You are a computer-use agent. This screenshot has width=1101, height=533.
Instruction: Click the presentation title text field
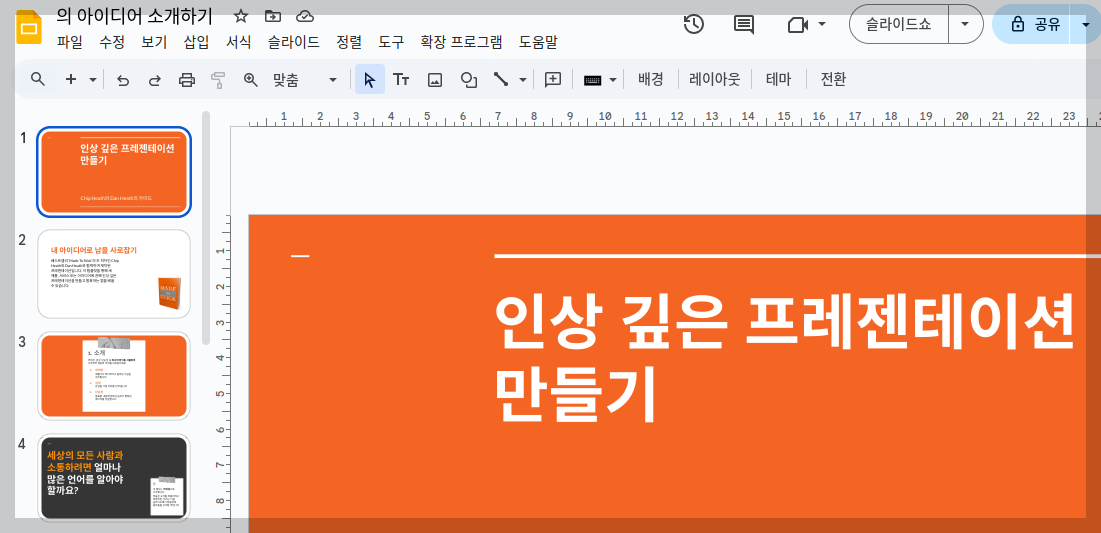[x=133, y=15]
